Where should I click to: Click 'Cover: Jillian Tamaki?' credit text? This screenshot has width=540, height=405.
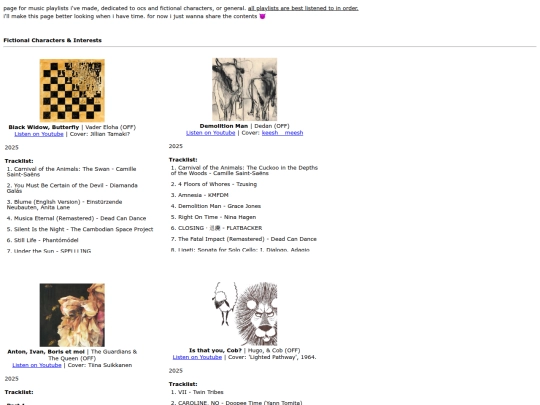click(100, 134)
